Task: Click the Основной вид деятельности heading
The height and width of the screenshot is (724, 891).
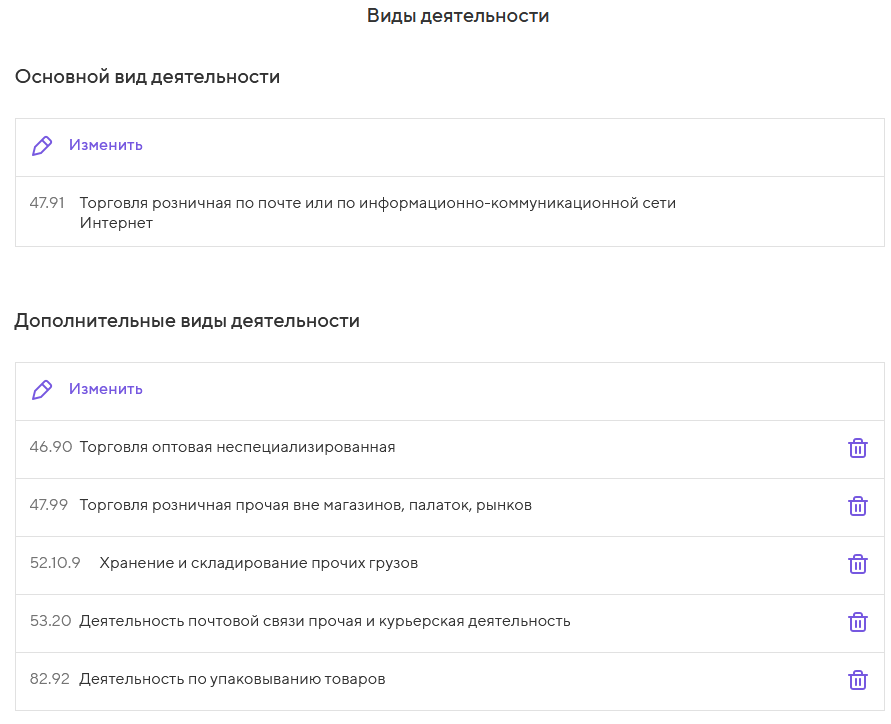Action: (147, 77)
